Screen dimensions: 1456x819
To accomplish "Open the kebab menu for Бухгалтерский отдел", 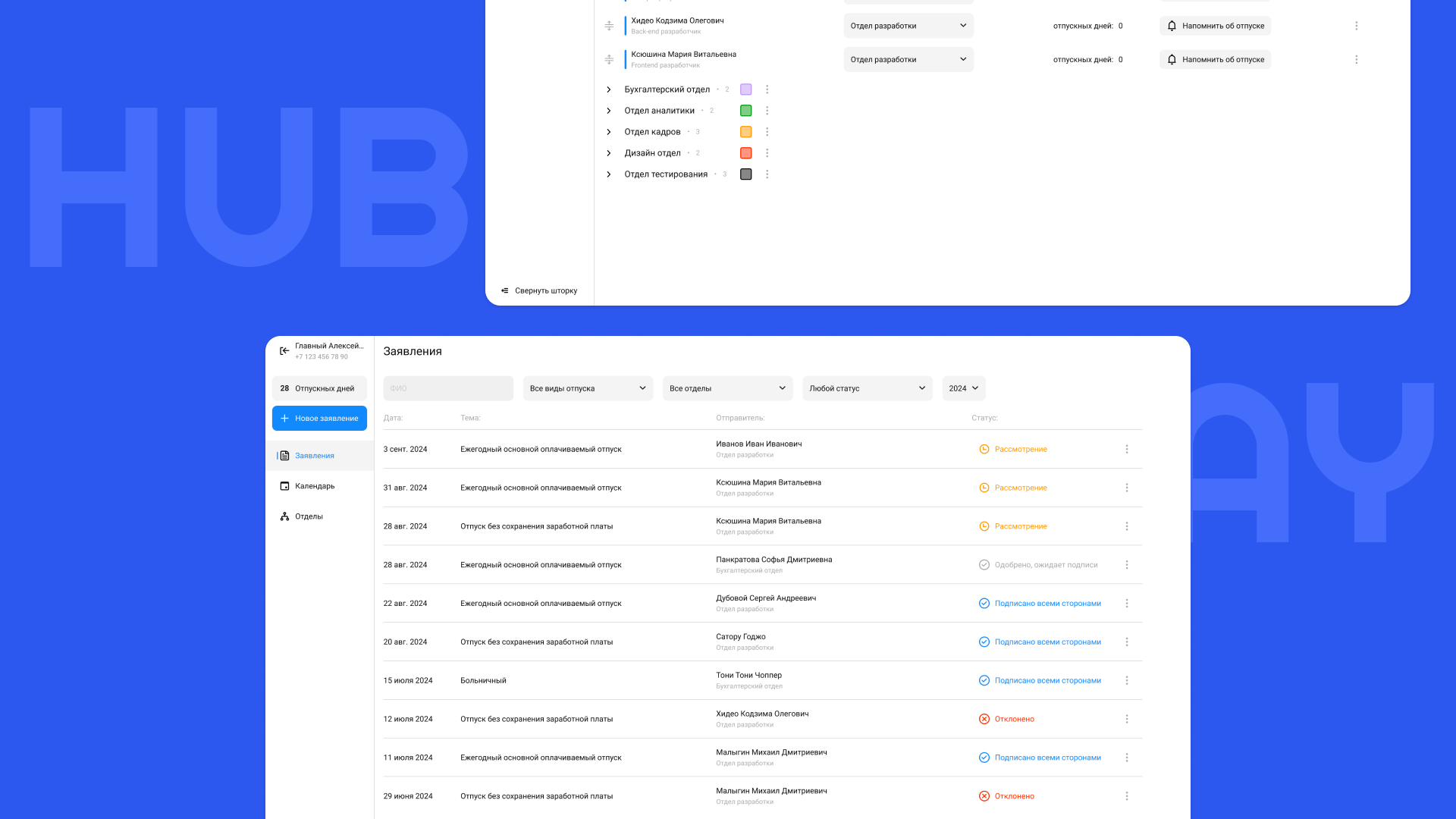I will pos(767,89).
